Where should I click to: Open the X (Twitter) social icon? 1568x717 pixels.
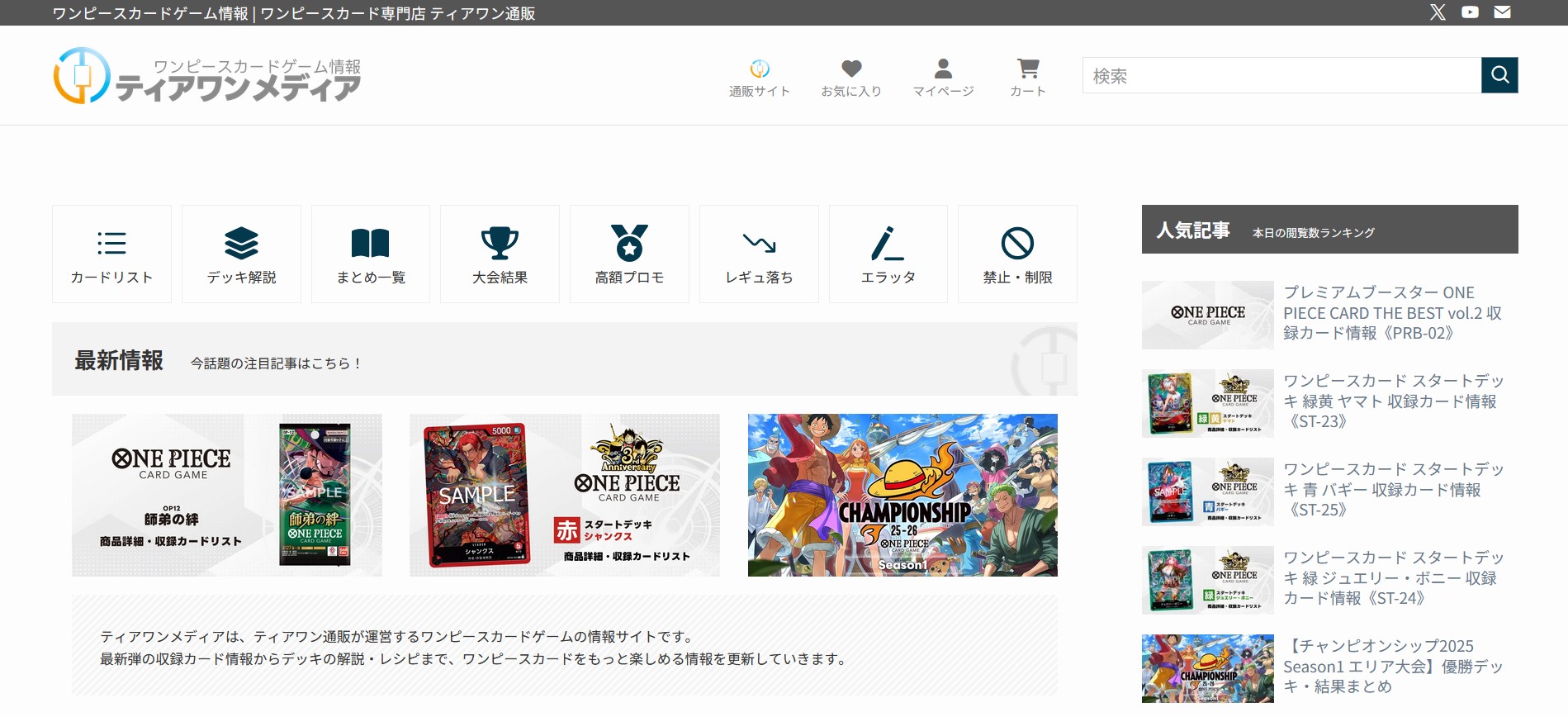[x=1438, y=12]
